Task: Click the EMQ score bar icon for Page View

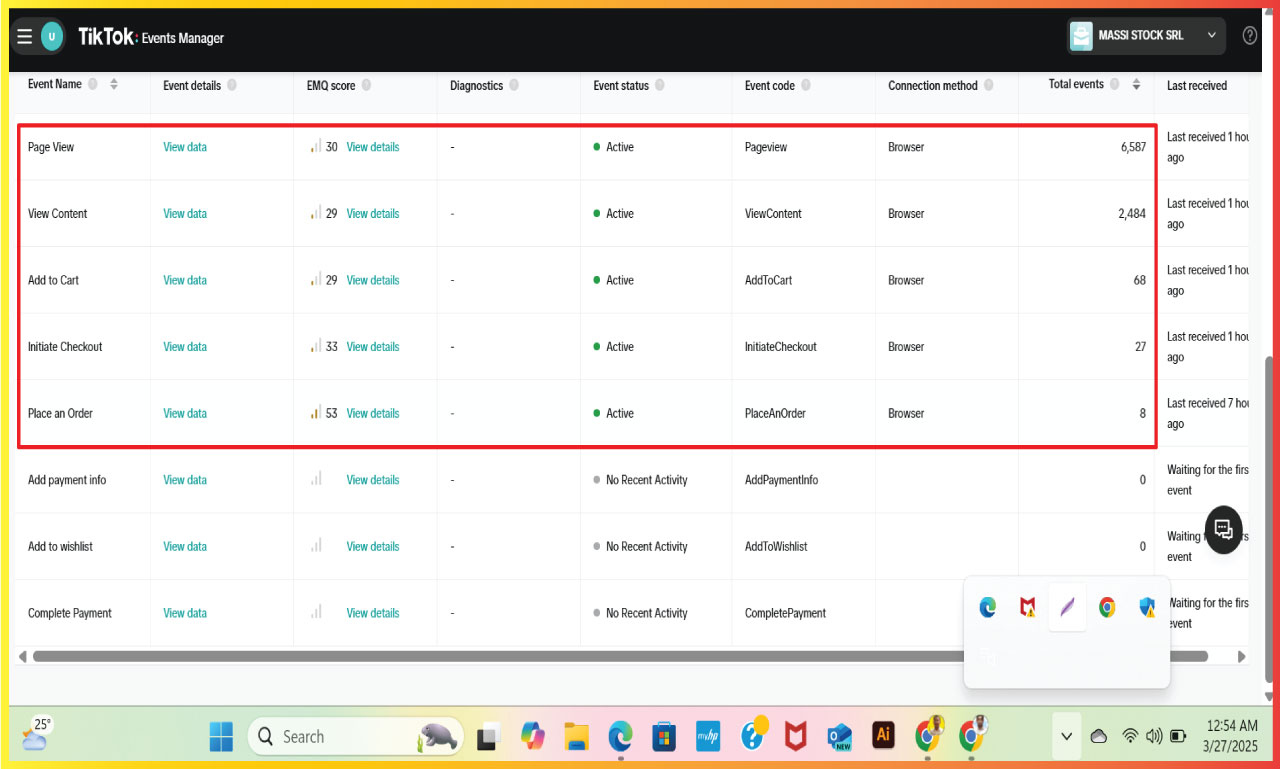Action: pos(318,146)
